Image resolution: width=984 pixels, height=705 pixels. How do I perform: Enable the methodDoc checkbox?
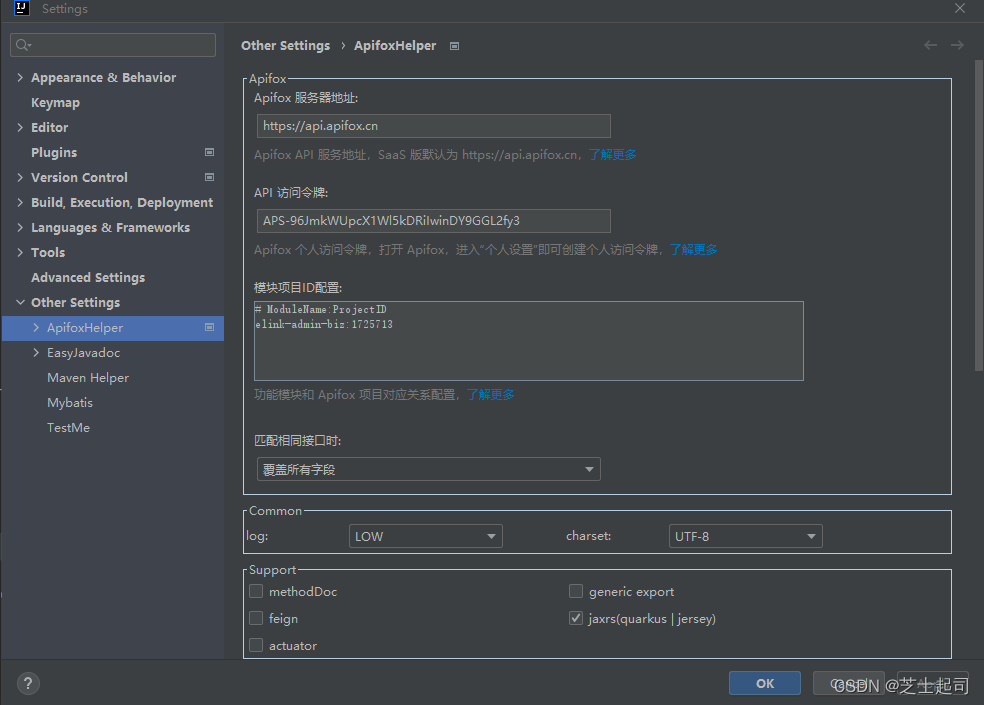coord(256,591)
